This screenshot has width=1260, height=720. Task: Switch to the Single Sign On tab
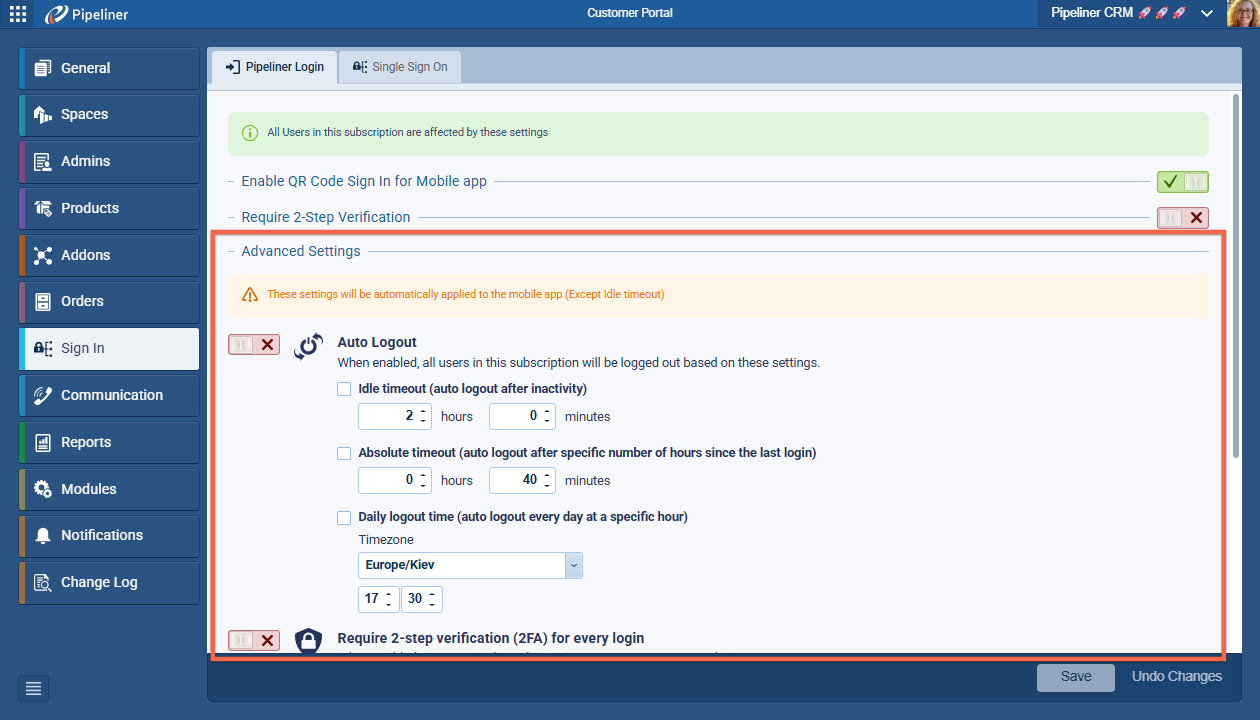click(x=399, y=66)
